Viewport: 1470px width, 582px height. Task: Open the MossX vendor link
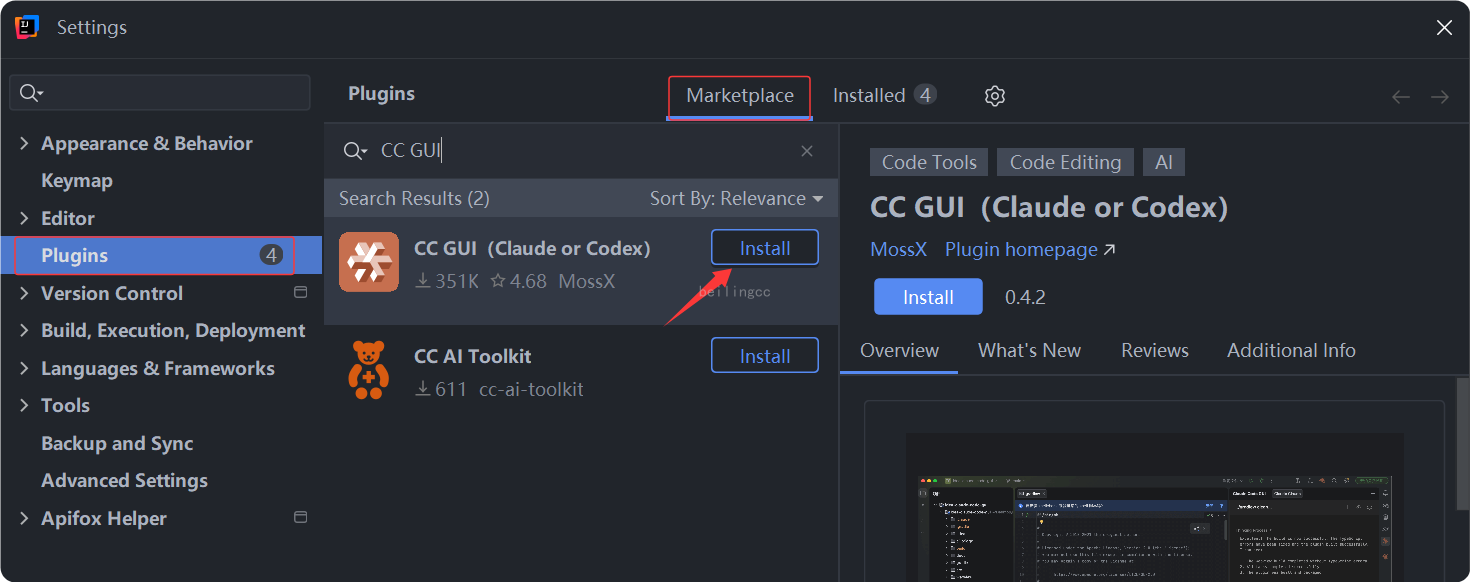pyautogui.click(x=899, y=249)
